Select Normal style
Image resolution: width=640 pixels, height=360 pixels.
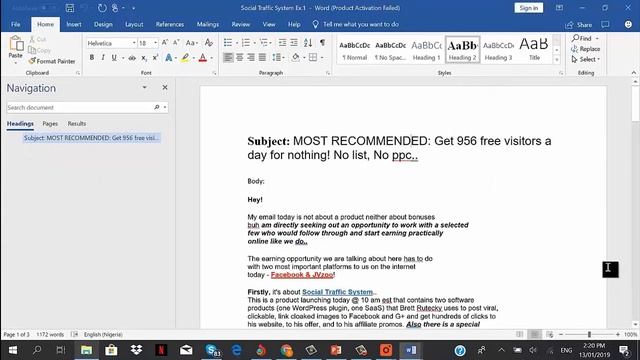[x=354, y=50]
